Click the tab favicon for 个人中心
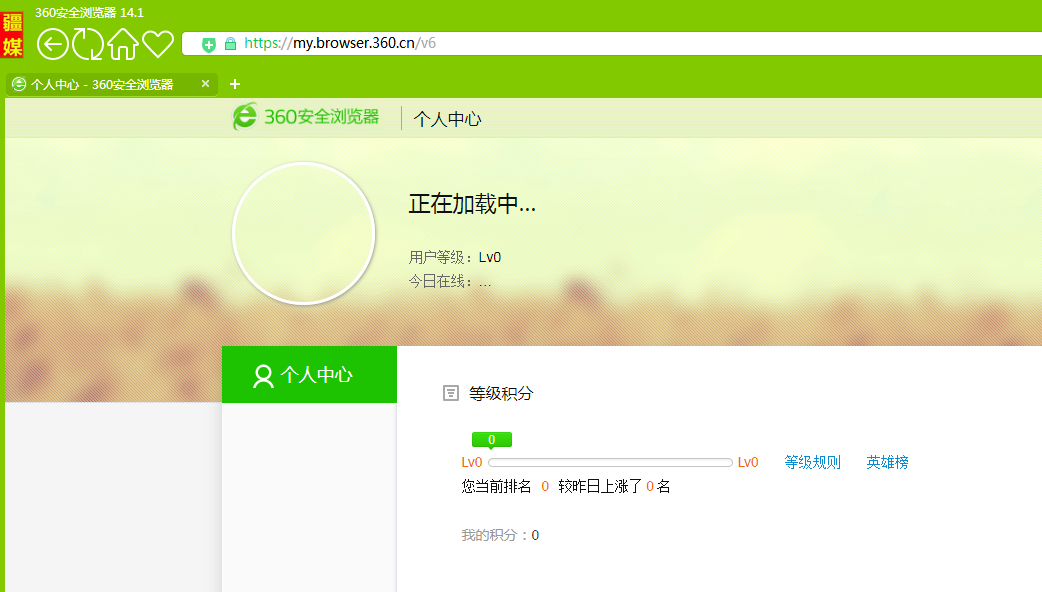The image size is (1042, 592). point(19,84)
